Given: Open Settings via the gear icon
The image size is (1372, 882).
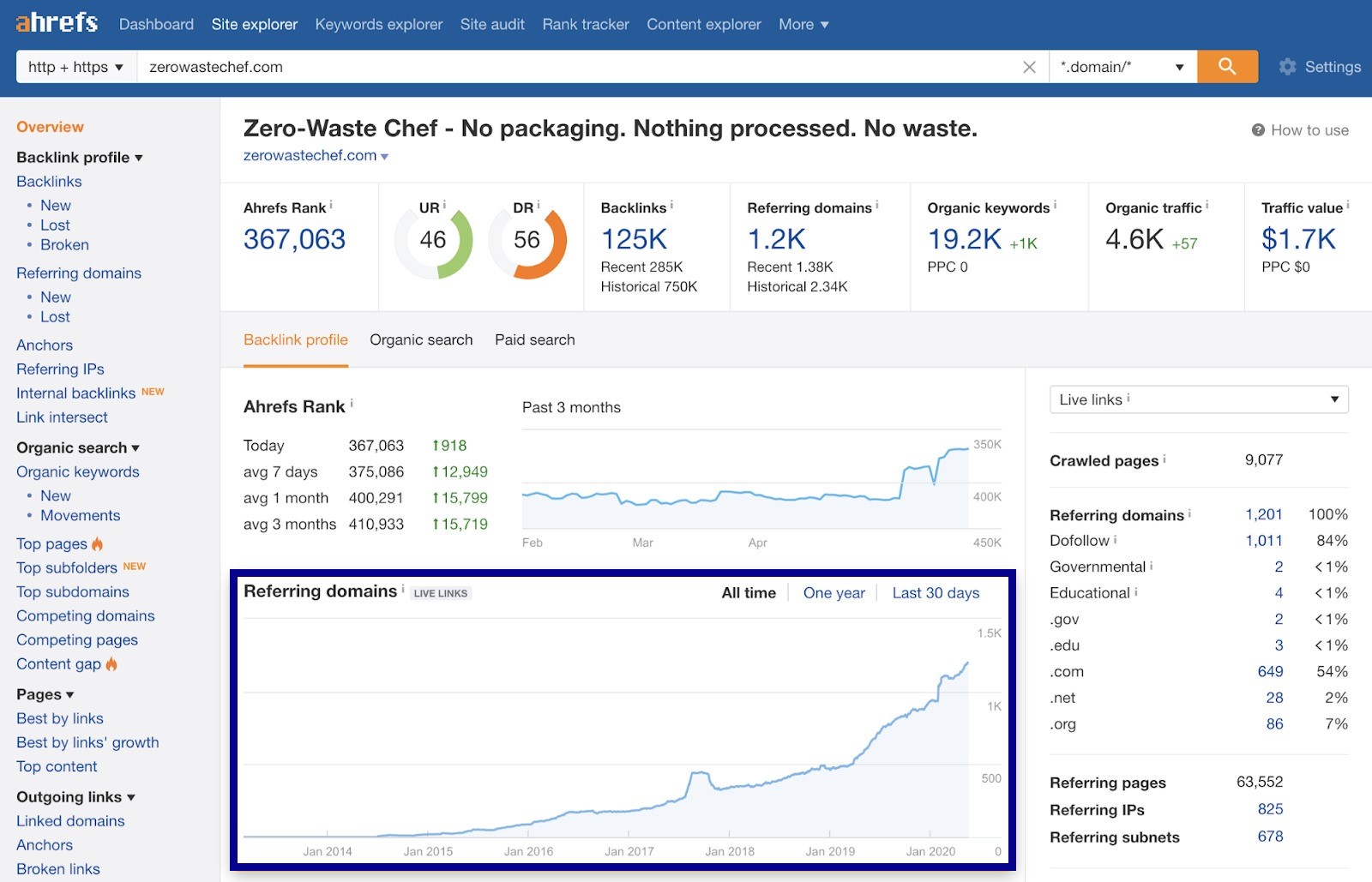Looking at the screenshot, I should click(1287, 67).
